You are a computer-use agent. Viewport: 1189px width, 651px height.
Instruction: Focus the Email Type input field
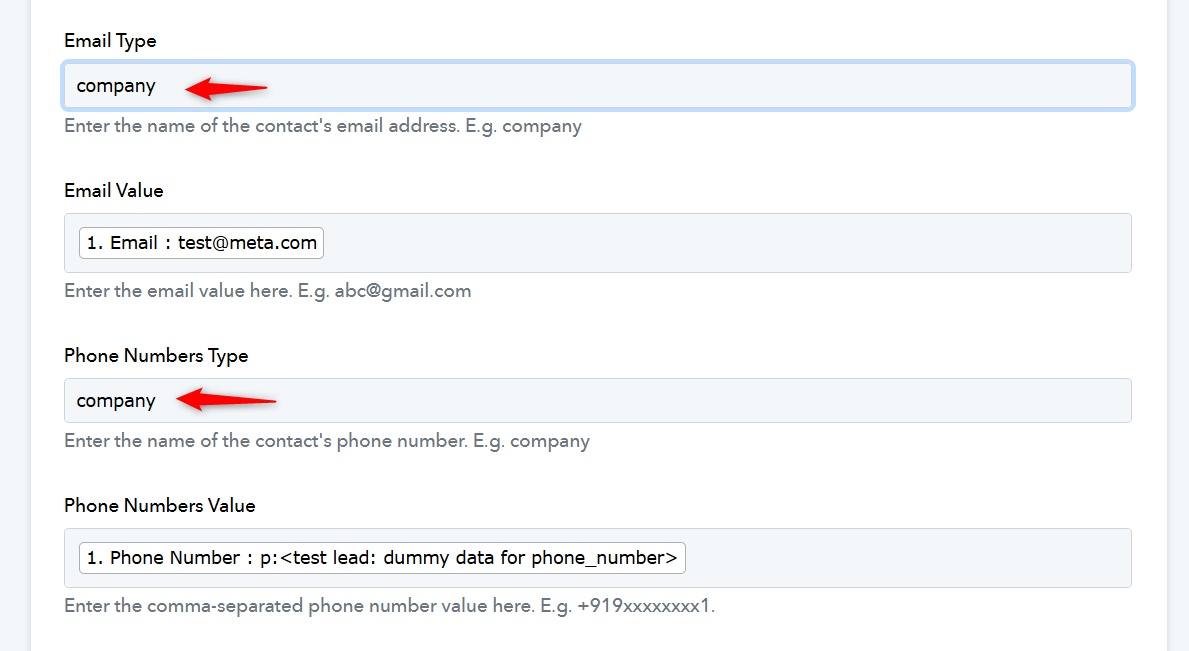700,86
